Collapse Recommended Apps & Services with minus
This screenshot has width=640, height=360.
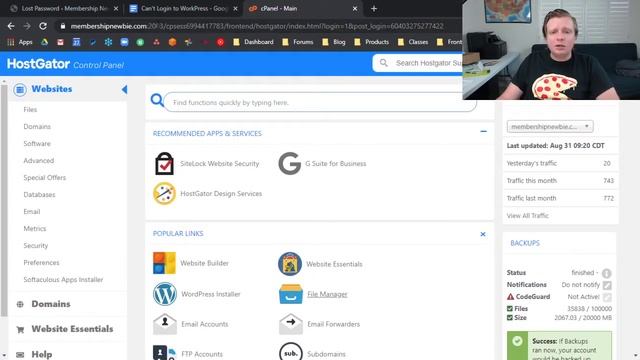pos(483,131)
